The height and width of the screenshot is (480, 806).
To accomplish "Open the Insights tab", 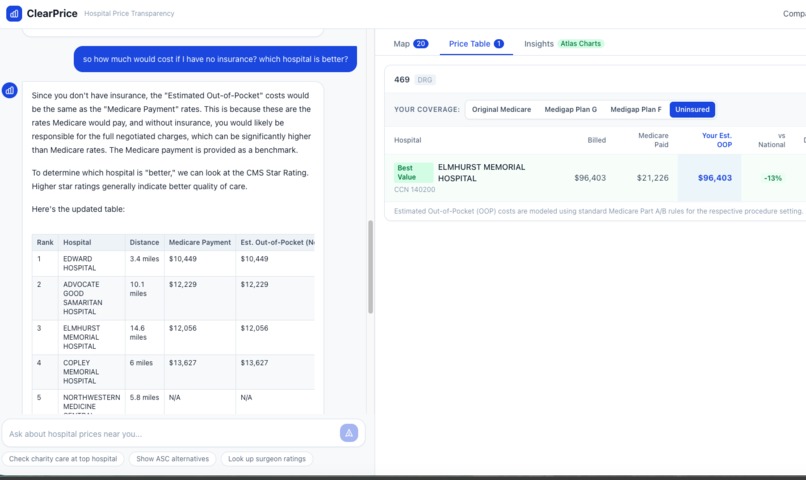I will point(539,44).
